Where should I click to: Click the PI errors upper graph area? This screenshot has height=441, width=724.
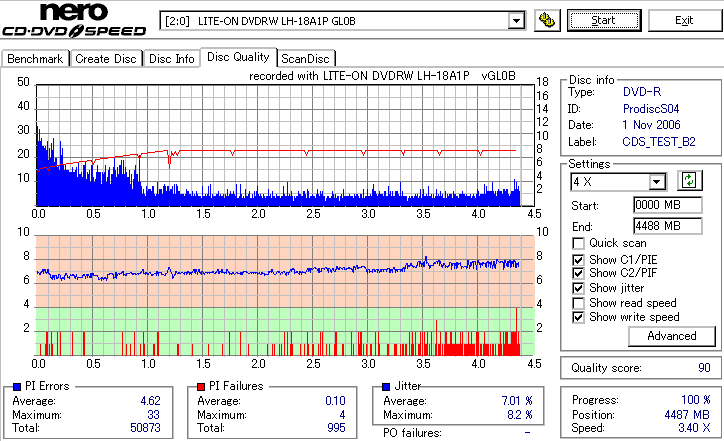(285, 145)
